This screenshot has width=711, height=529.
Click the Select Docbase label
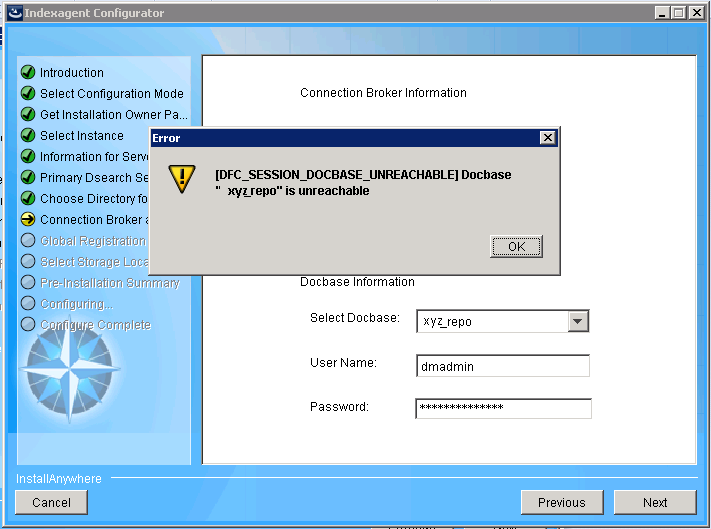pyautogui.click(x=355, y=318)
